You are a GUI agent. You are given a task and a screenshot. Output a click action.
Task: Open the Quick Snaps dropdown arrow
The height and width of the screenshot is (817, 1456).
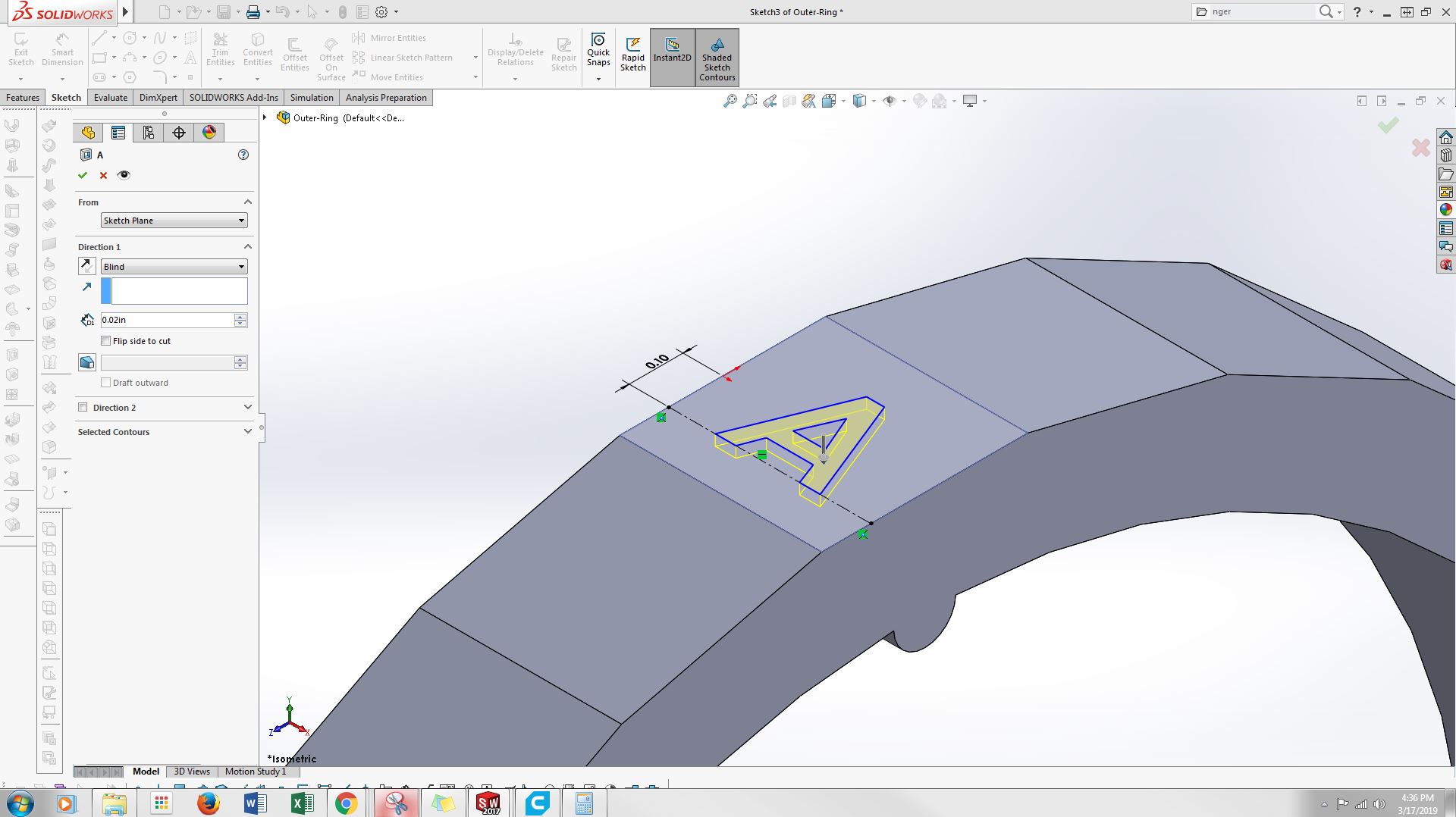tap(598, 79)
